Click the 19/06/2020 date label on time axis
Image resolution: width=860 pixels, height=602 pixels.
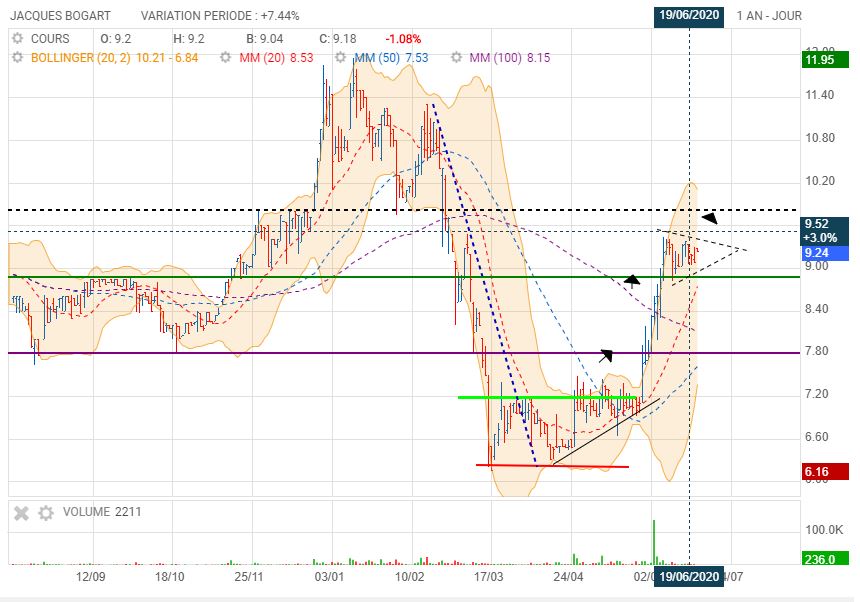tap(689, 577)
